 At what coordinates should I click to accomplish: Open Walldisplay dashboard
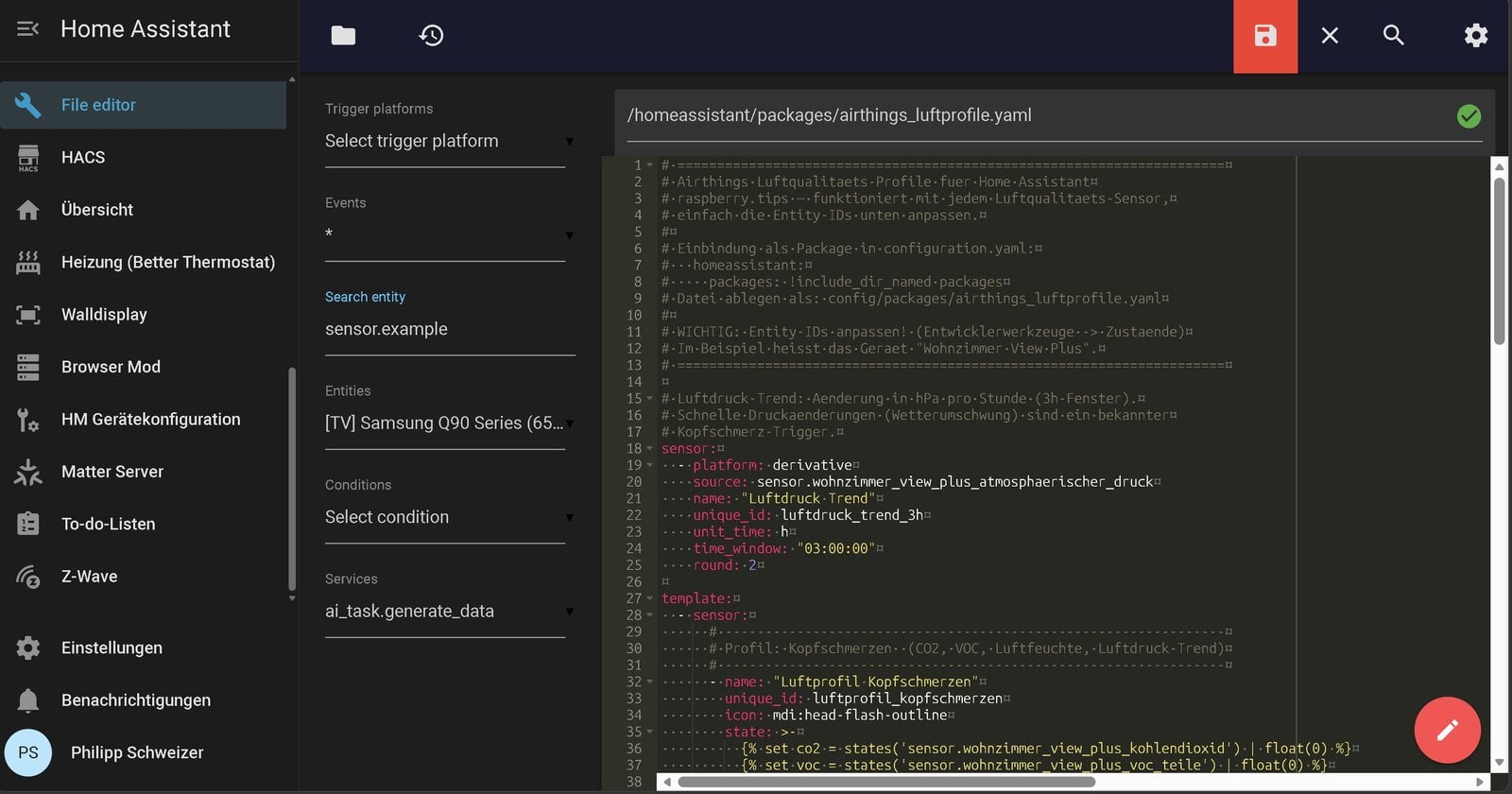pyautogui.click(x=144, y=315)
